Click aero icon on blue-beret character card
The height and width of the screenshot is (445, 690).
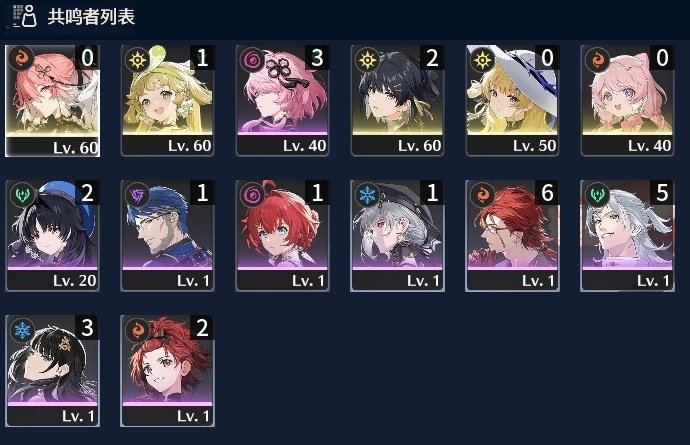point(22,194)
